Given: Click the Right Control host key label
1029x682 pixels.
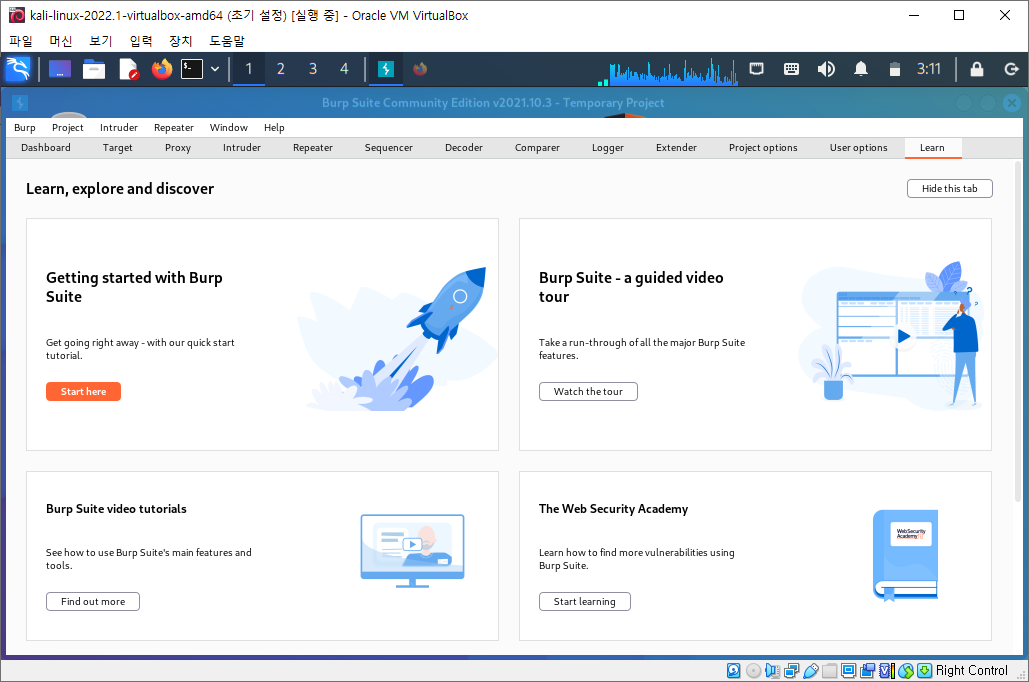Looking at the screenshot, I should (971, 670).
